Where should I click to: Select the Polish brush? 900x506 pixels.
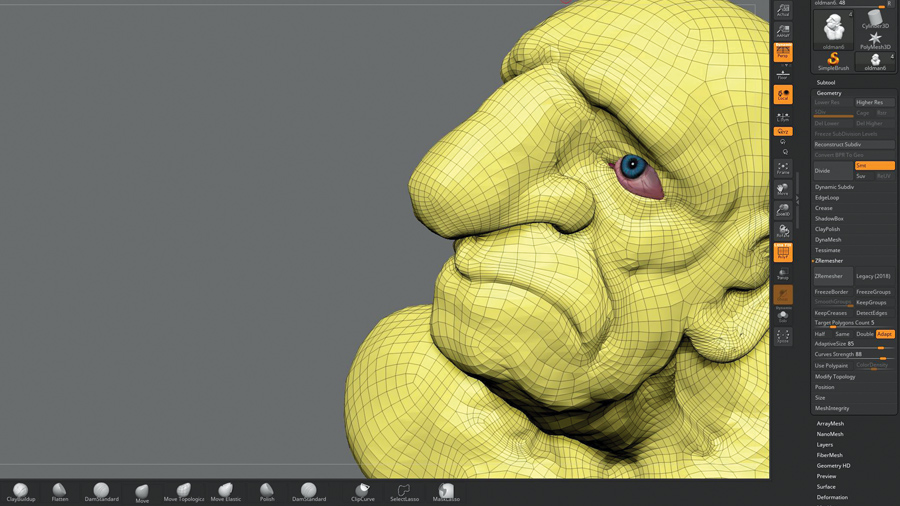point(267,492)
